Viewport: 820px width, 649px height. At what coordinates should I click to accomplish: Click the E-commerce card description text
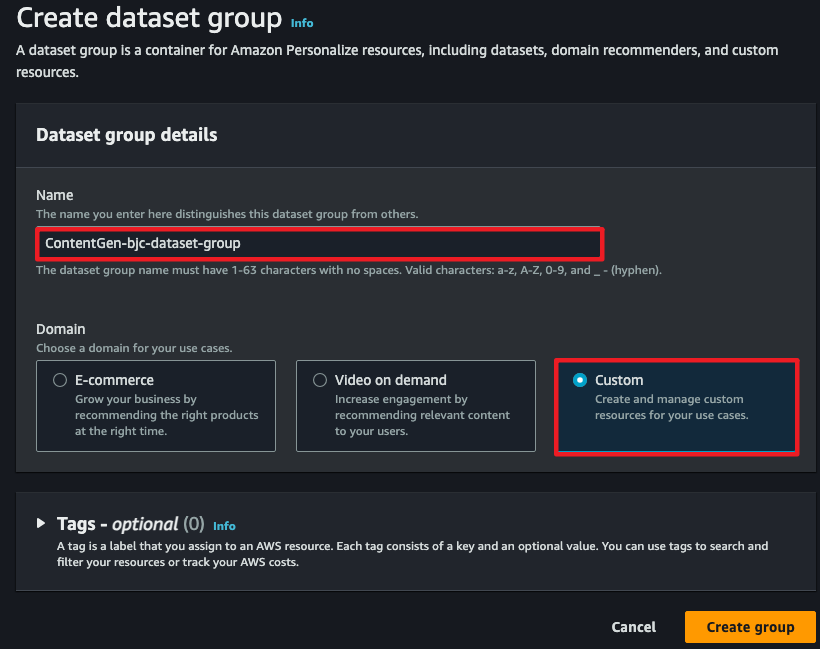(166, 415)
